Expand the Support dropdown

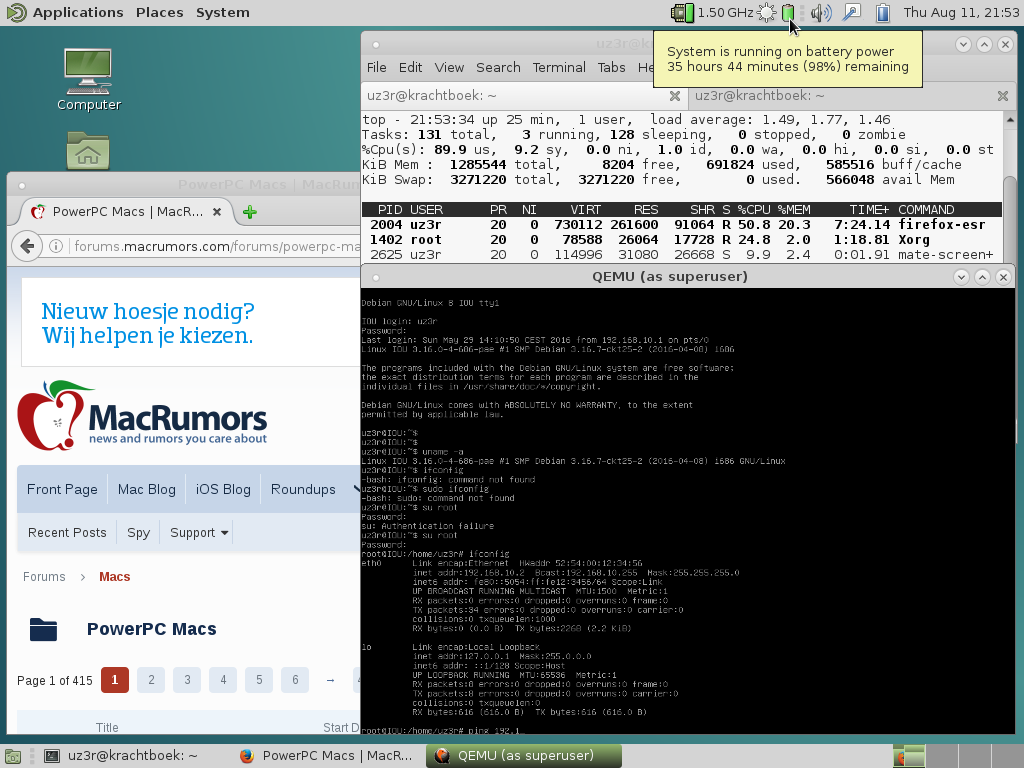(199, 533)
